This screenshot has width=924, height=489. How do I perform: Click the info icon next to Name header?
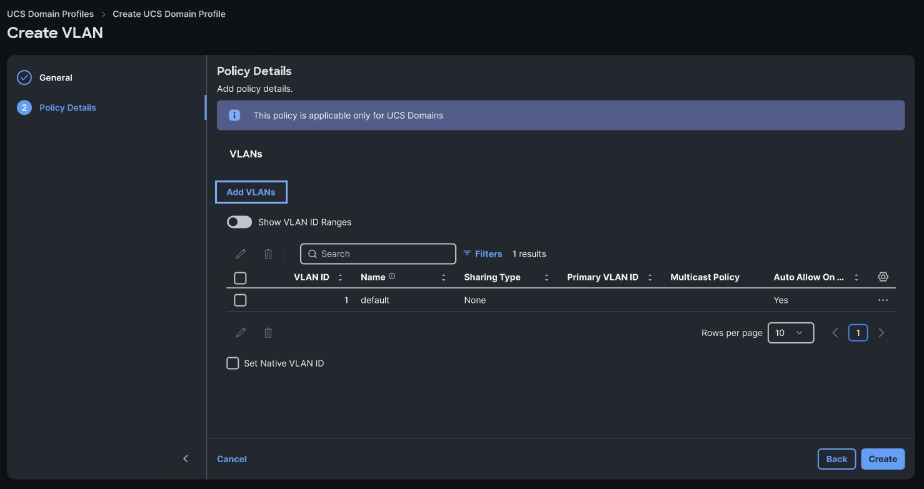pyautogui.click(x=392, y=276)
